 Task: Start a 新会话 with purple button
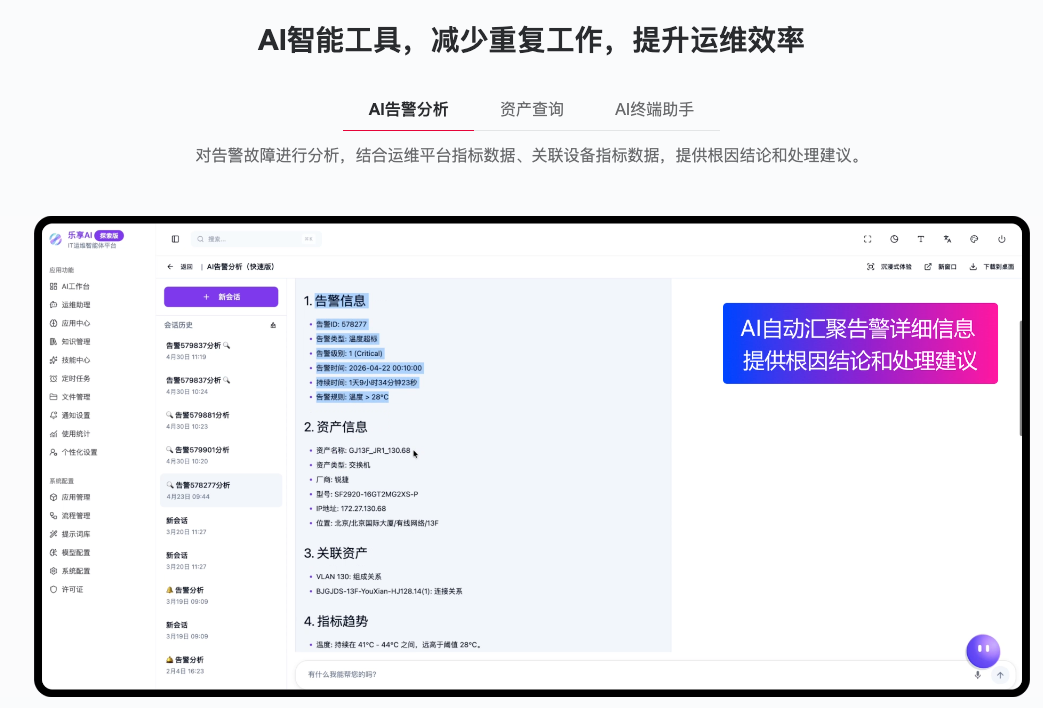click(x=221, y=297)
